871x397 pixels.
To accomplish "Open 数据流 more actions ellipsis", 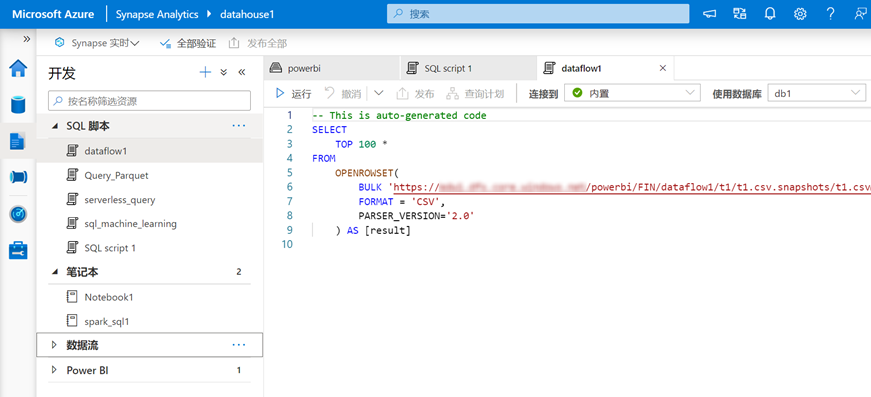I will (x=239, y=345).
